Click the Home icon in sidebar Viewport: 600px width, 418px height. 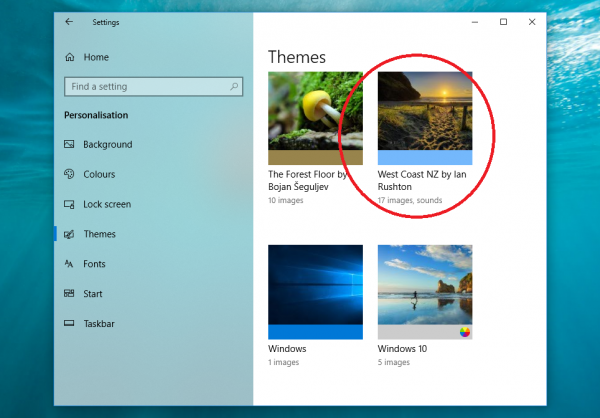[70, 57]
